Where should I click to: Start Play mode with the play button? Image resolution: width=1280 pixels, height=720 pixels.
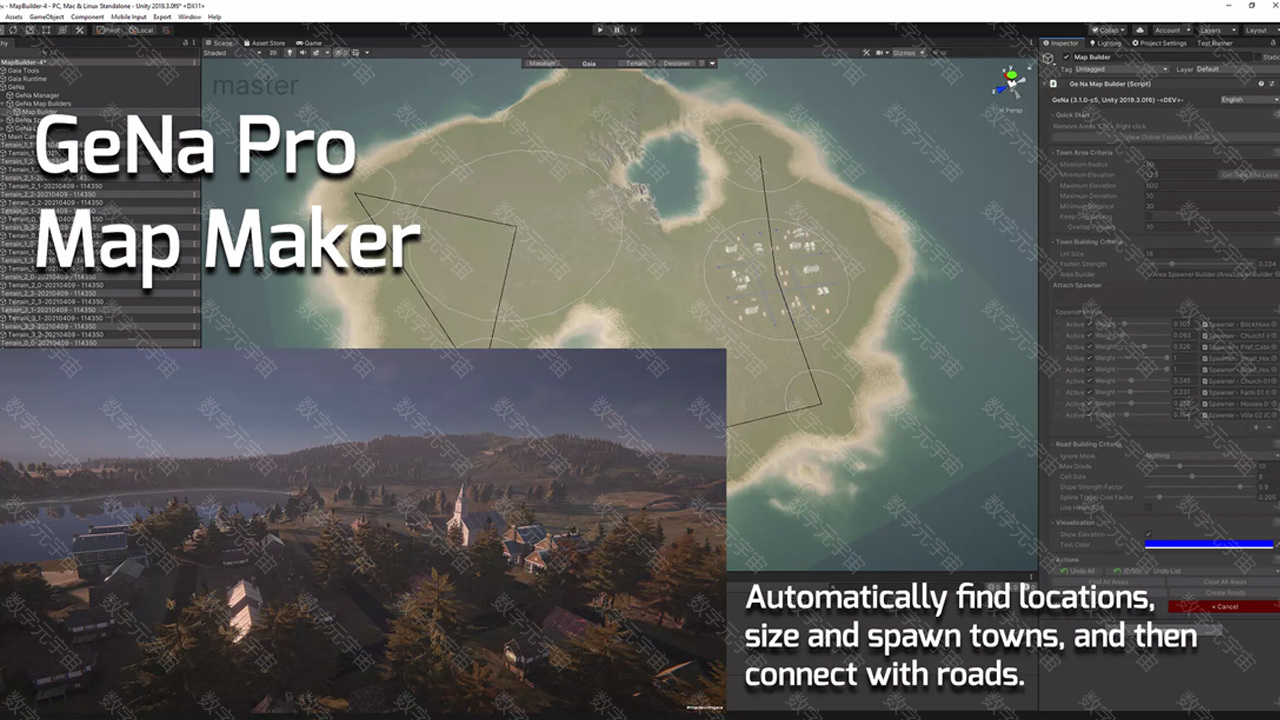[x=600, y=30]
